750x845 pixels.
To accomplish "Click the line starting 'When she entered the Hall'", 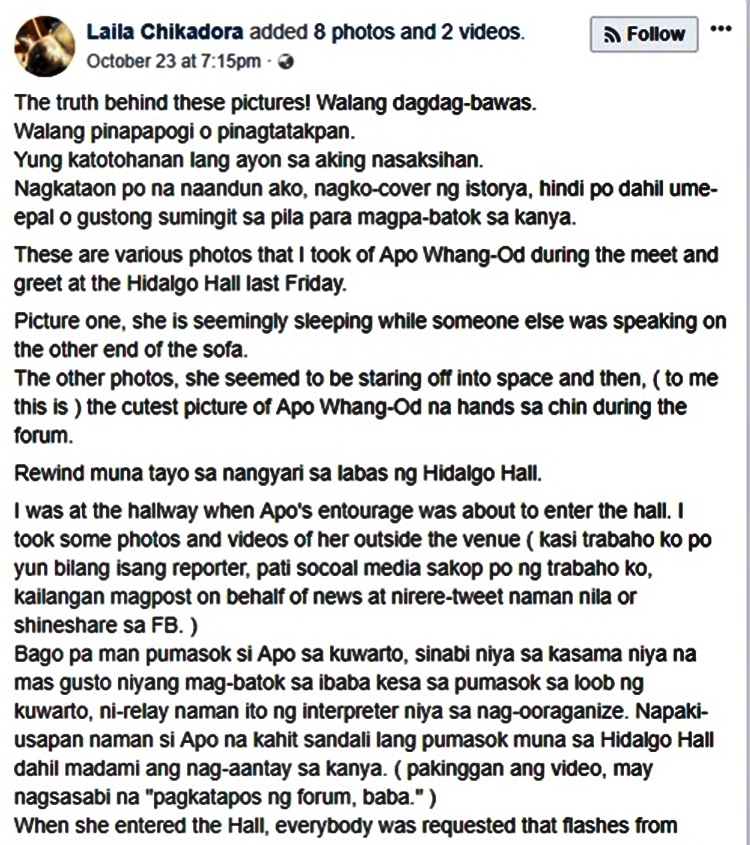I will (345, 825).
